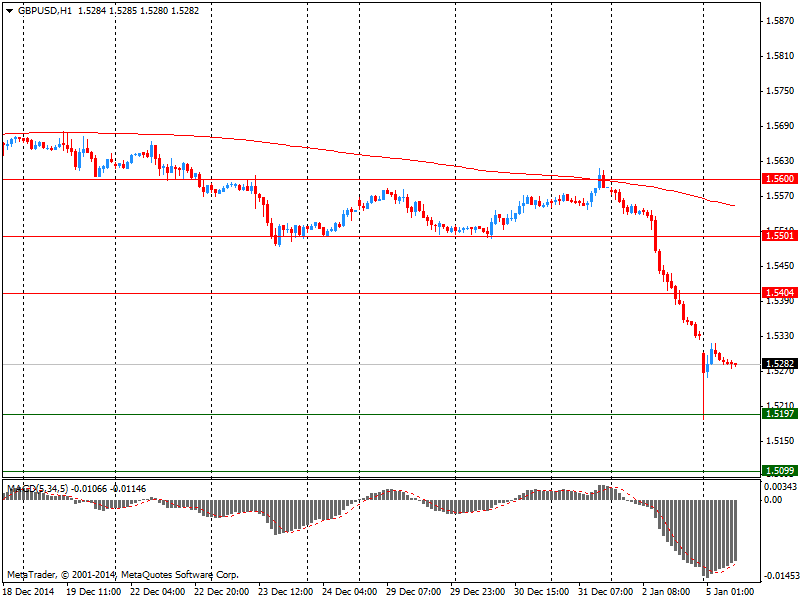
Task: Click the 1.5870 price axis value
Action: (780, 21)
